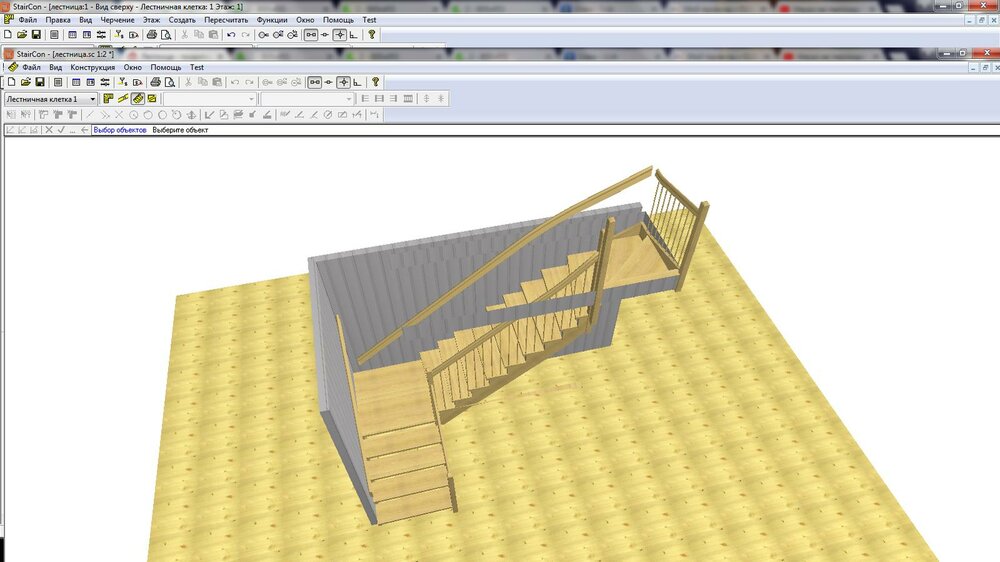Open the Вид menu in the лестница.sc window
The width and height of the screenshot is (1000, 562).
pyautogui.click(x=55, y=67)
